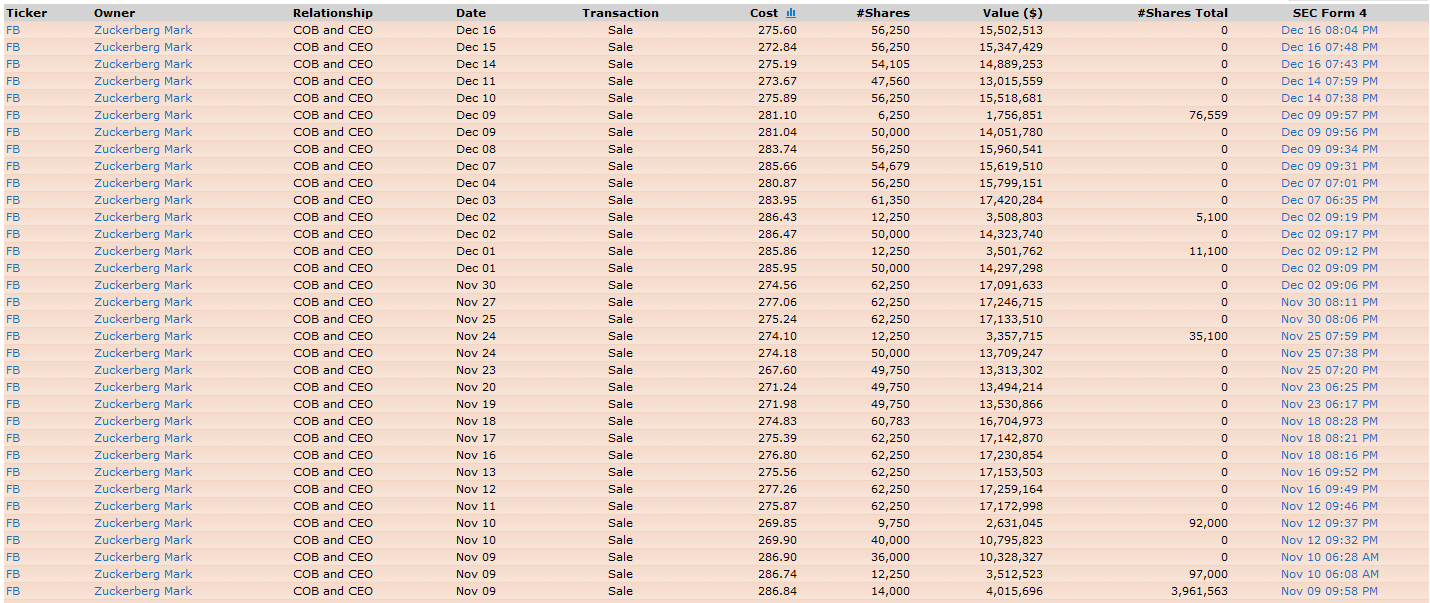The height and width of the screenshot is (603, 1430).
Task: Open SEC Form 4 link Dec 14 07:59 PM
Action: click(x=1329, y=81)
